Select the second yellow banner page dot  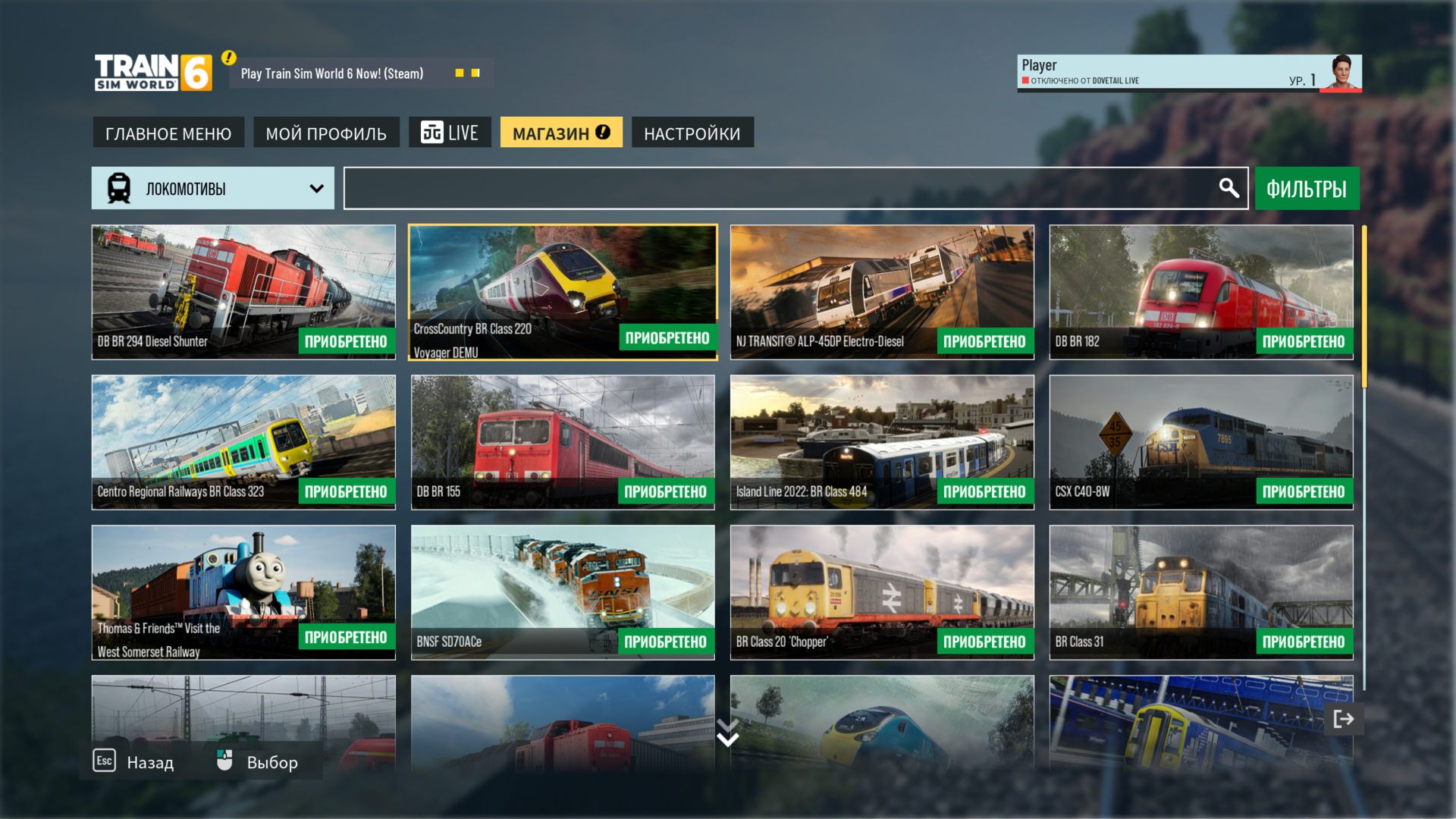tap(475, 73)
